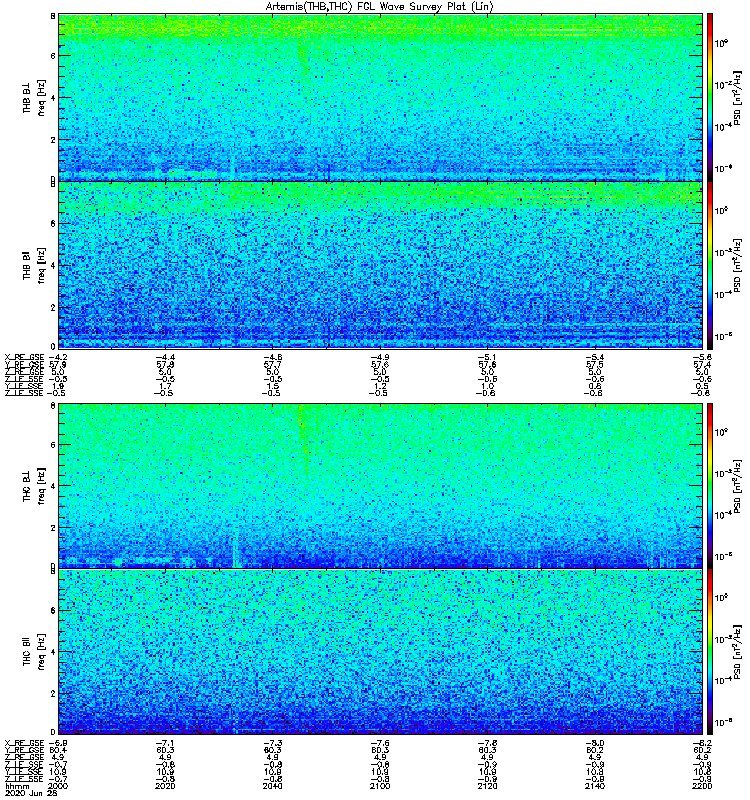
Task: Click the X_RE_GSE row label under the THC panels
Action: click(x=24, y=743)
